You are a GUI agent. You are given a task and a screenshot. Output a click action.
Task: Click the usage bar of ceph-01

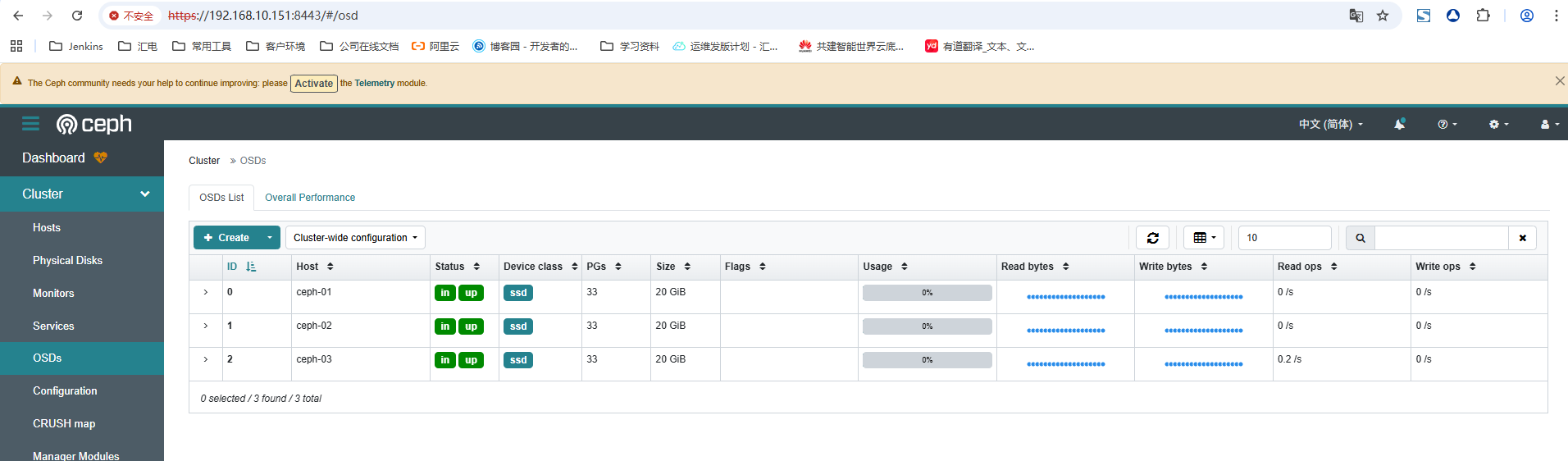click(x=928, y=293)
